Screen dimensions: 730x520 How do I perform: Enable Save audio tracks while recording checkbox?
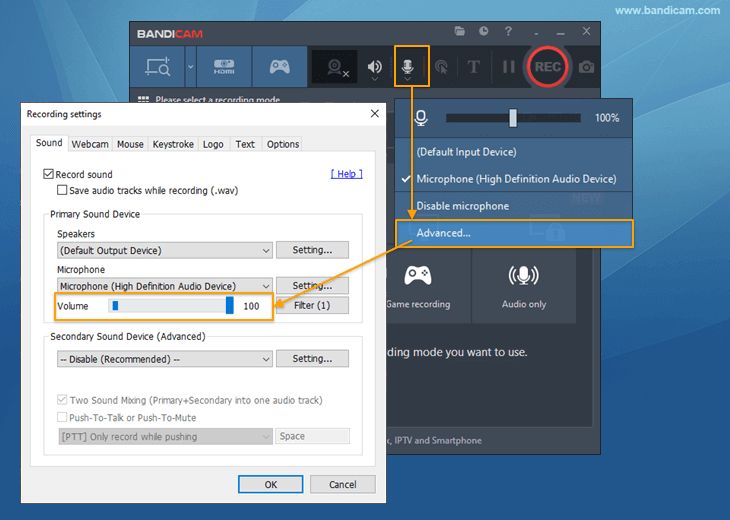(x=62, y=190)
